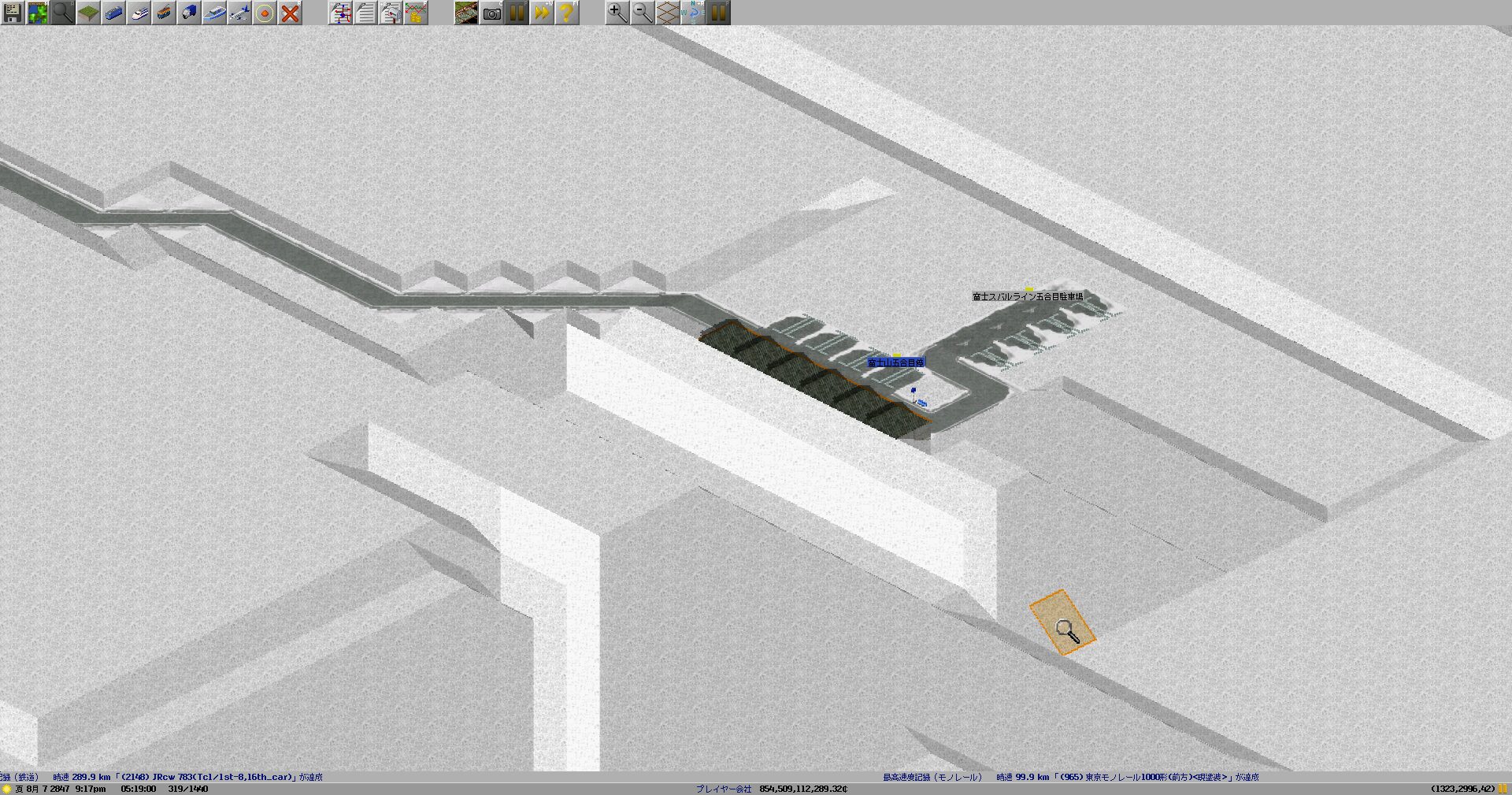
Task: Open help with the question mark
Action: (x=567, y=13)
